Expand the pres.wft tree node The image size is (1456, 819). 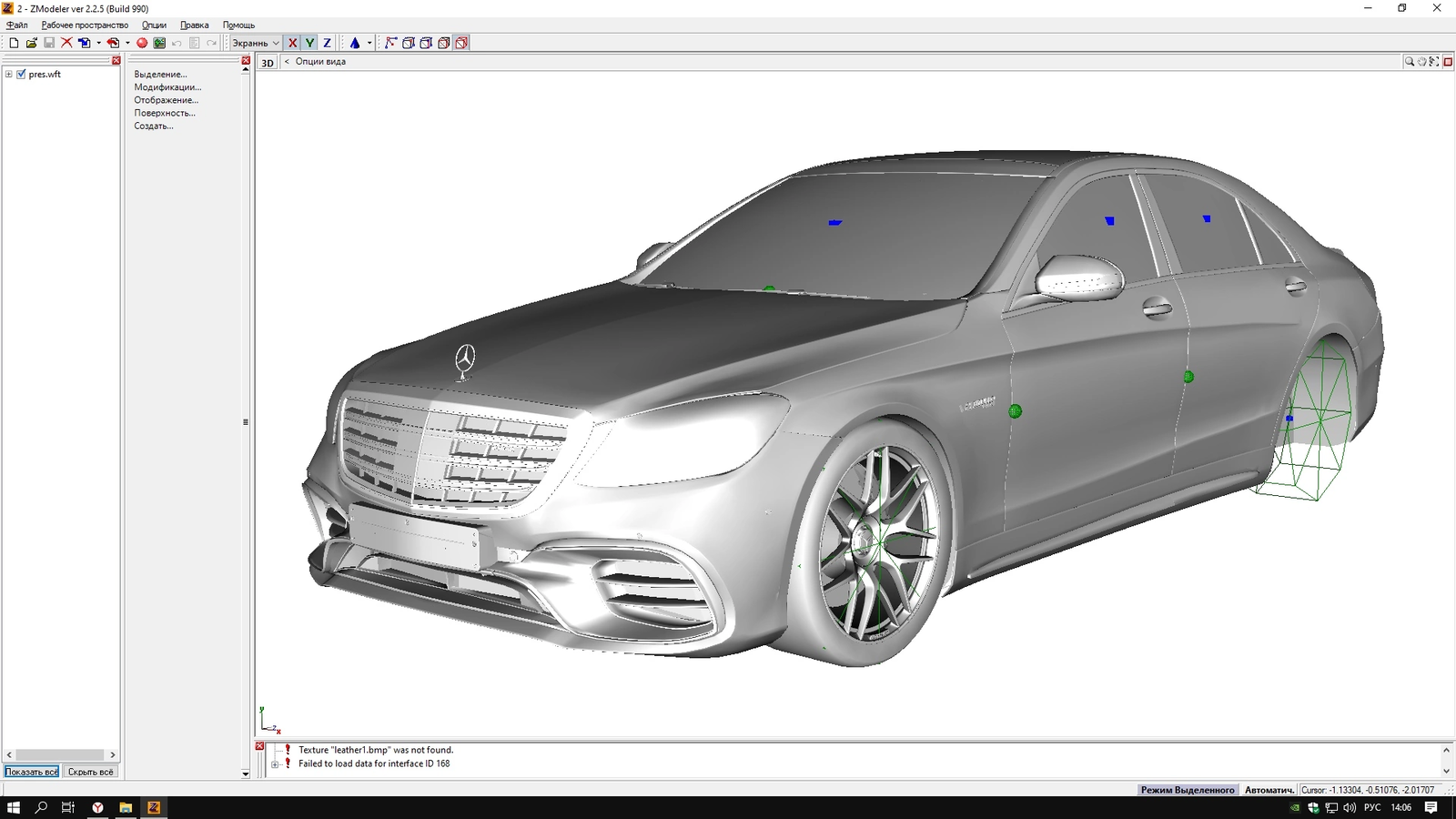pos(9,75)
